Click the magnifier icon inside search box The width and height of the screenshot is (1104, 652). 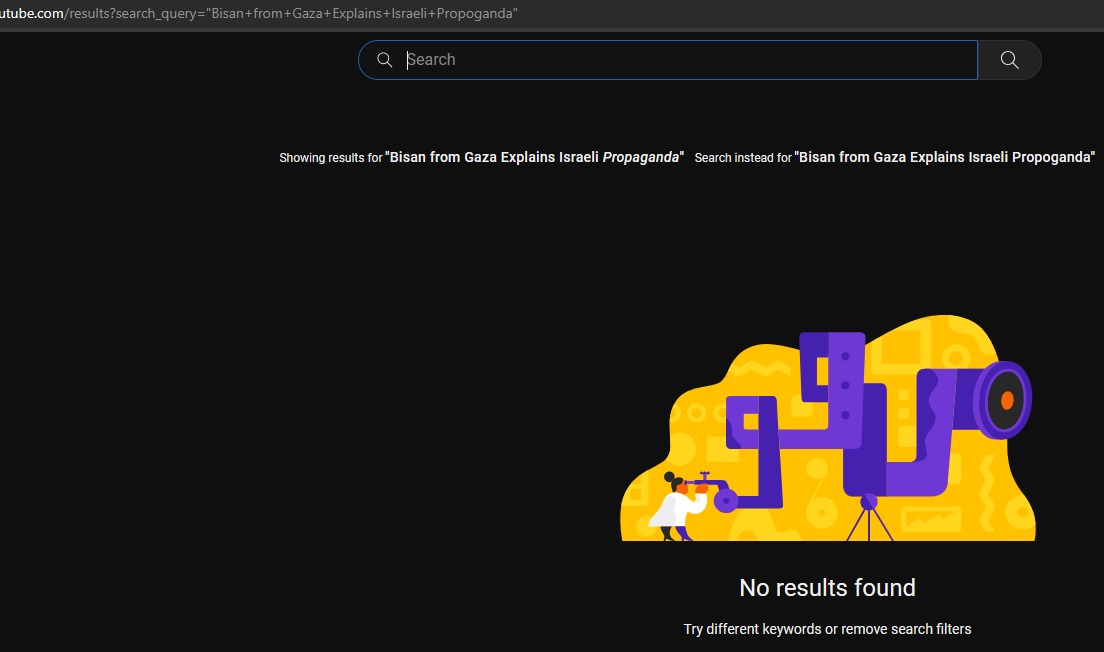click(384, 60)
